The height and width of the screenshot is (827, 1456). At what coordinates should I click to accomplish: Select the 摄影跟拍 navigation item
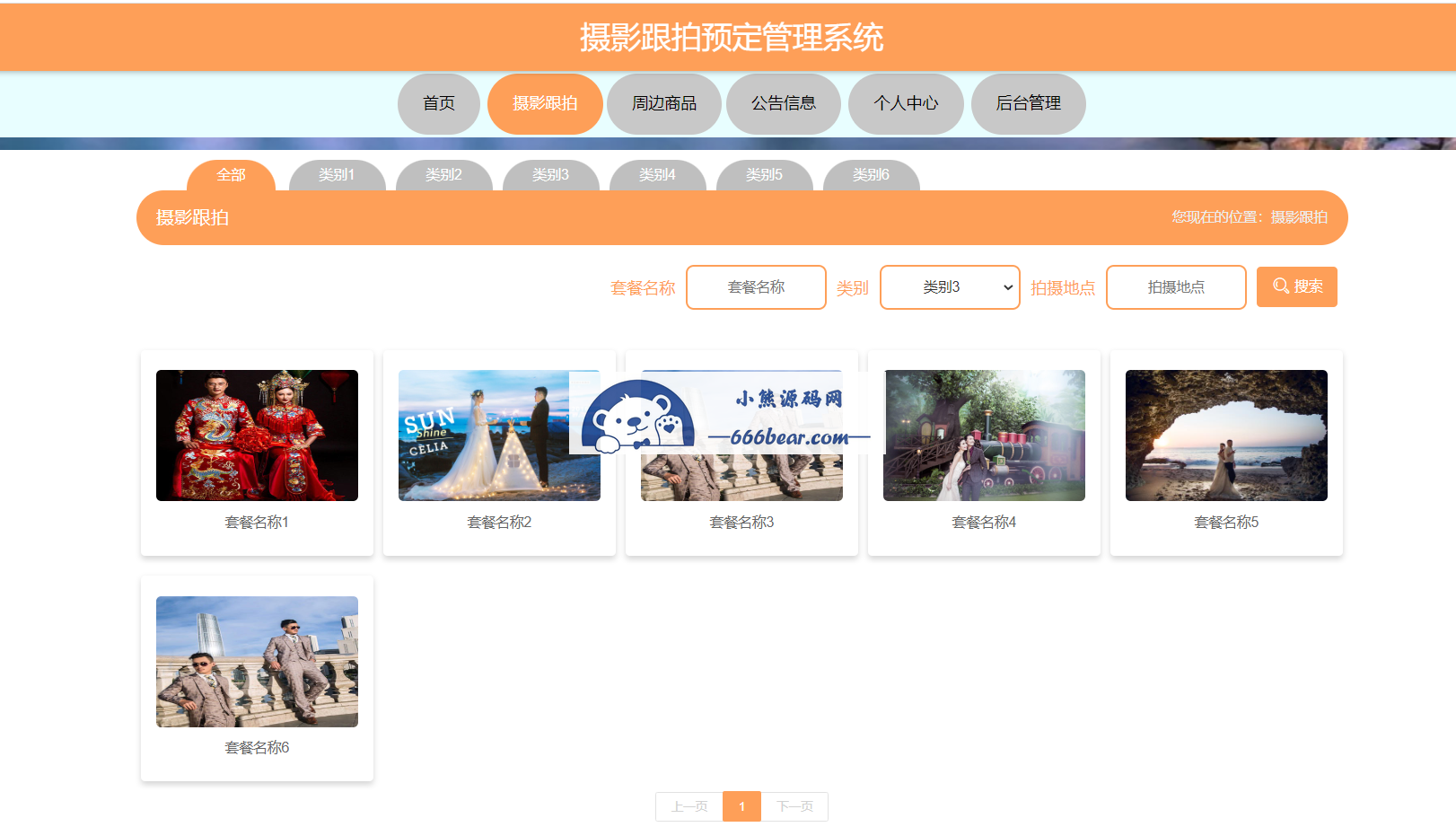[545, 104]
